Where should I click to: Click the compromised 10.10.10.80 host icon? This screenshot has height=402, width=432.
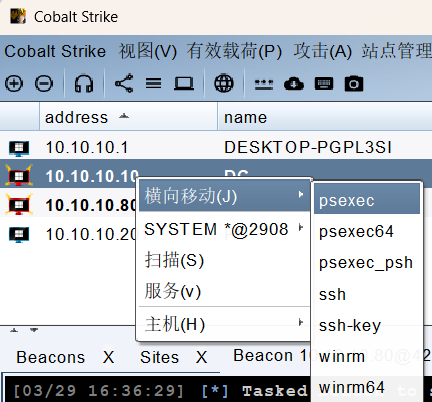point(19,204)
